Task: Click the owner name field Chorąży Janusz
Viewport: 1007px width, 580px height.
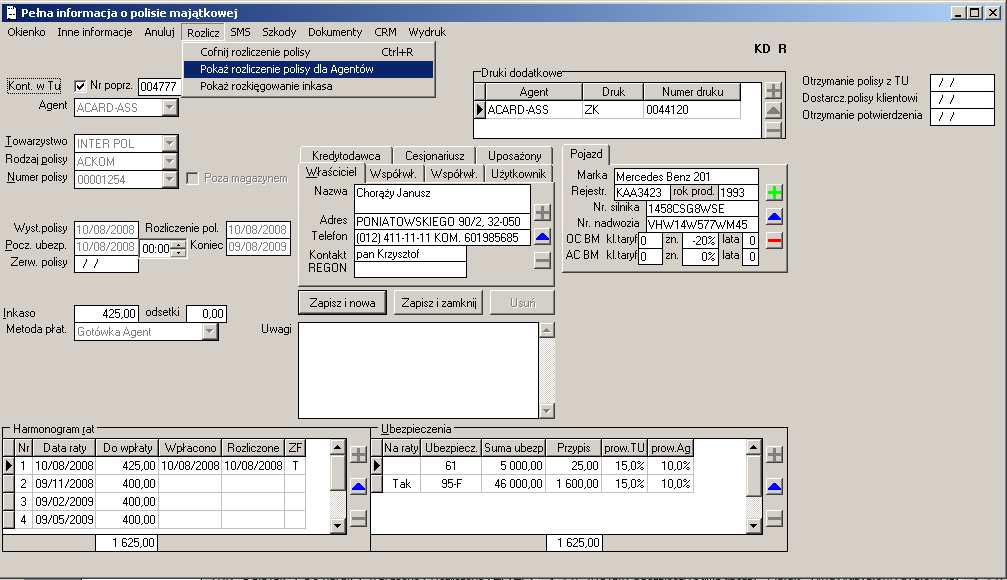Action: [442, 198]
